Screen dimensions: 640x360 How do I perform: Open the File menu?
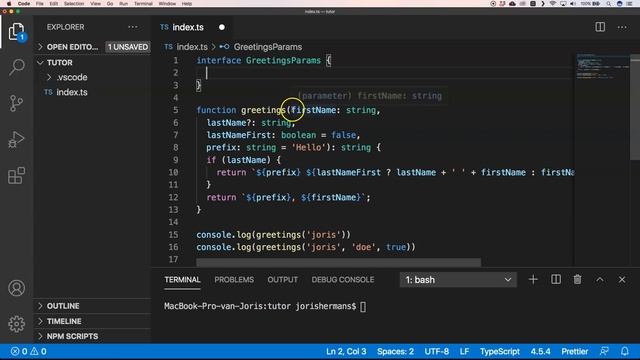(x=40, y=4)
